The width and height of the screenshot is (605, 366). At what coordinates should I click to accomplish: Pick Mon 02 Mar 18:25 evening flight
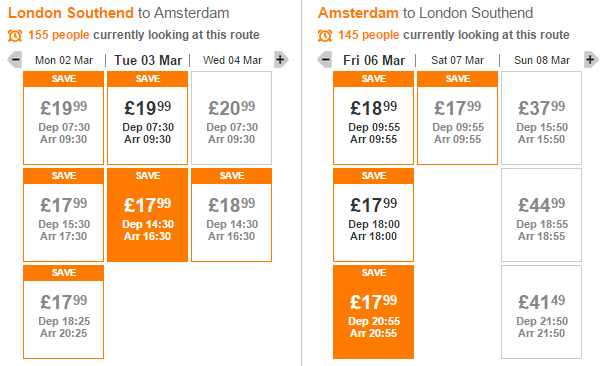(64, 312)
